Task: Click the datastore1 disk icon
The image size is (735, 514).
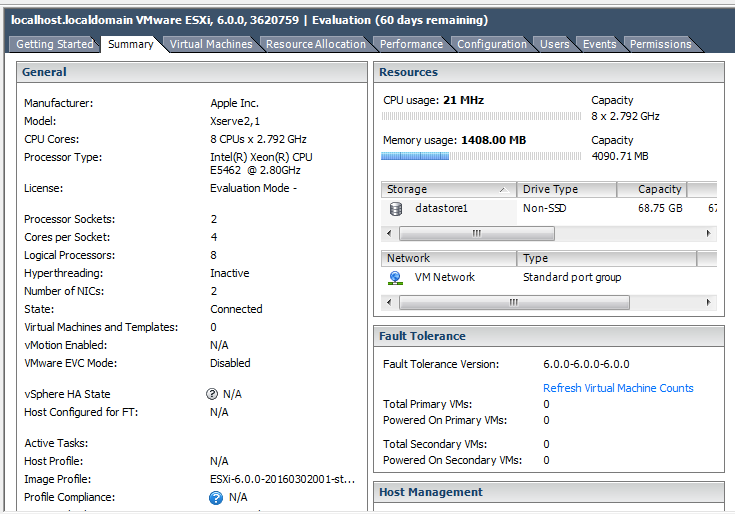Action: (x=396, y=209)
